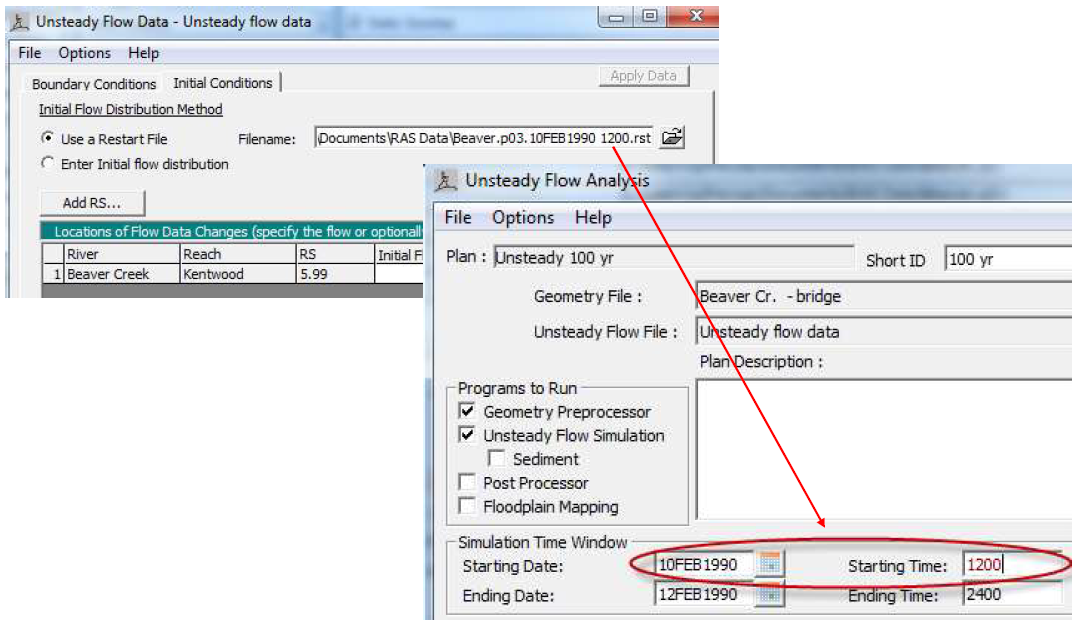Image resolution: width=1076 pixels, height=620 pixels.
Task: Toggle the Unsteady Flow Simulation checkbox
Action: (x=467, y=436)
